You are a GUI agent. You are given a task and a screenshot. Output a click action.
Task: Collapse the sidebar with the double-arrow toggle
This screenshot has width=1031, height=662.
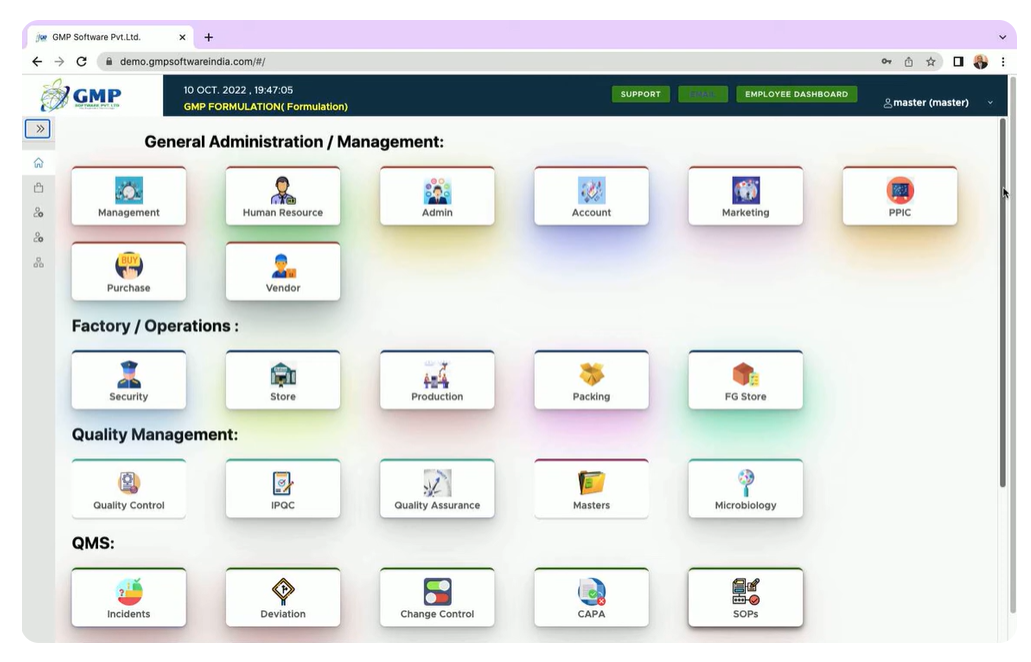[x=37, y=128]
